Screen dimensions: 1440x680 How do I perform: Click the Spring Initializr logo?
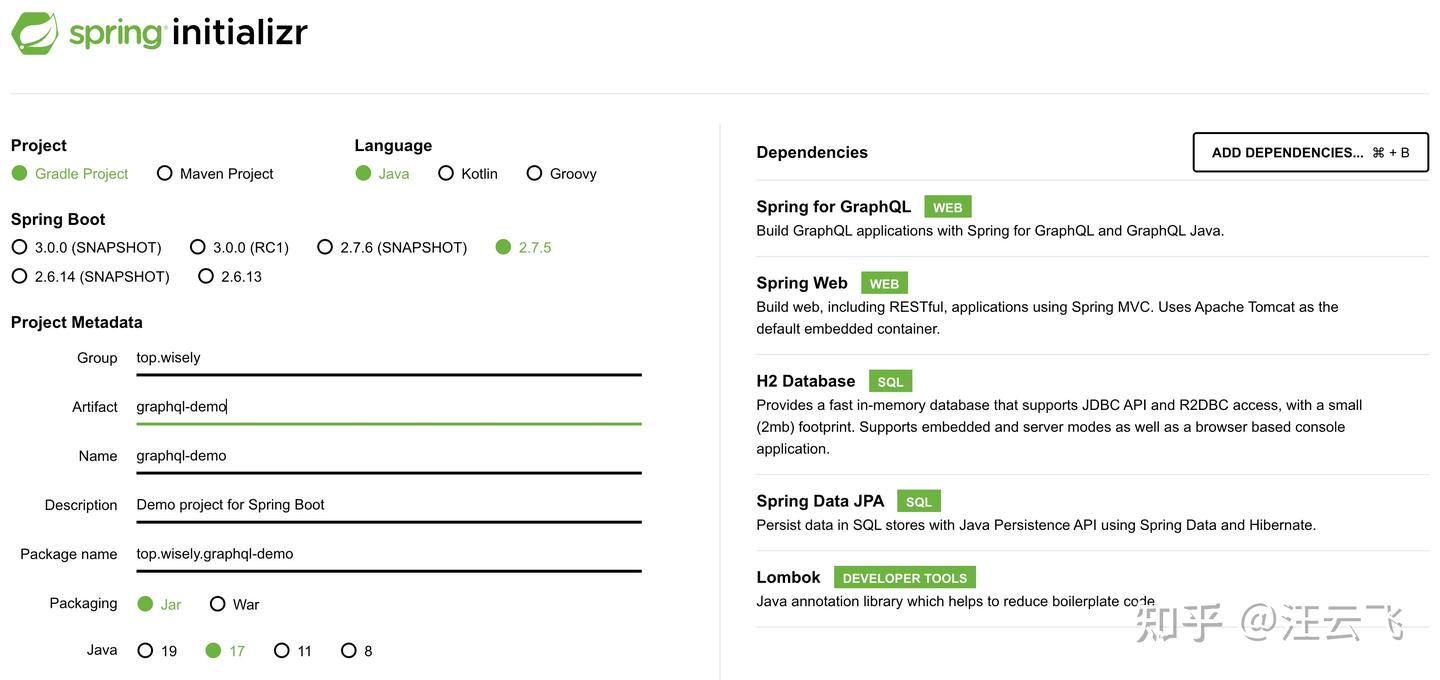coord(160,32)
